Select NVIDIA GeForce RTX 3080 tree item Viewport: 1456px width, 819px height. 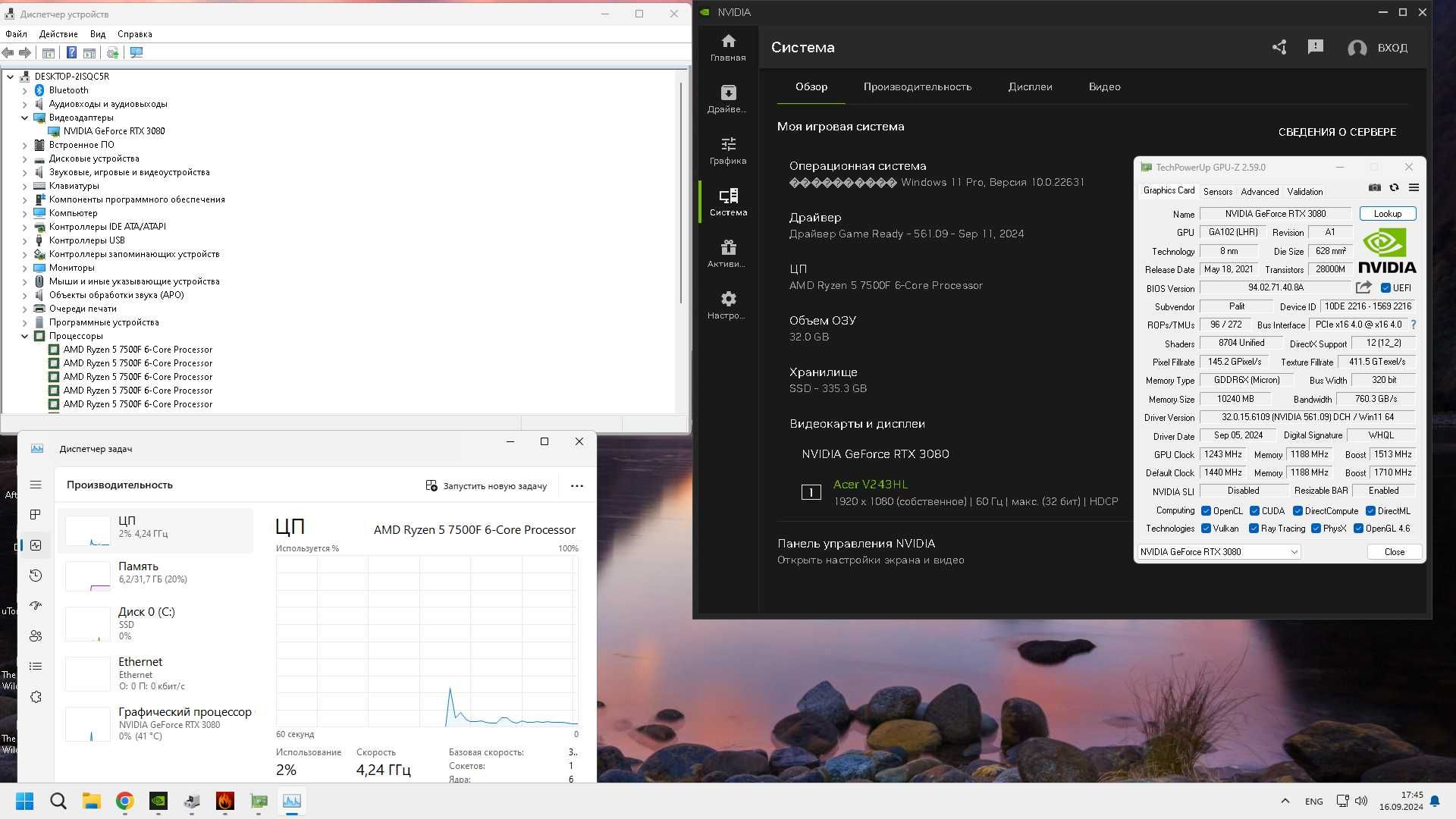[x=114, y=131]
